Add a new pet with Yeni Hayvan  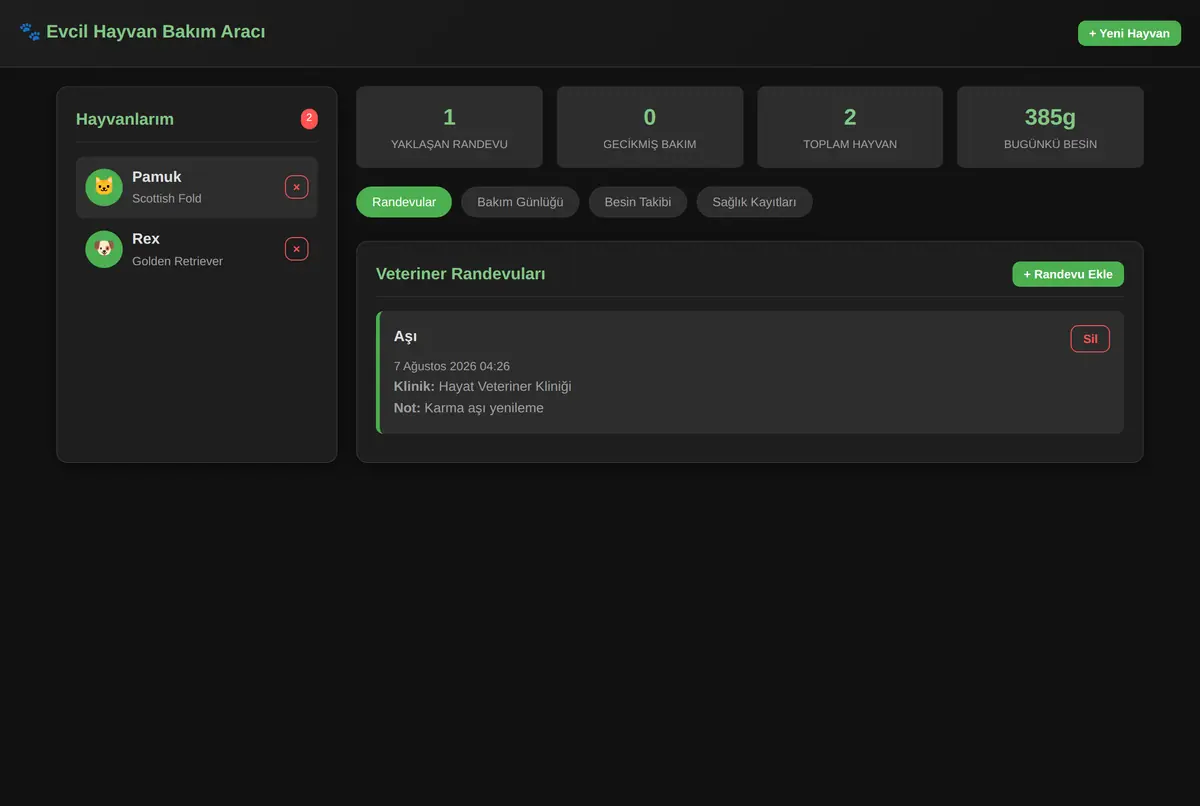click(x=1129, y=33)
